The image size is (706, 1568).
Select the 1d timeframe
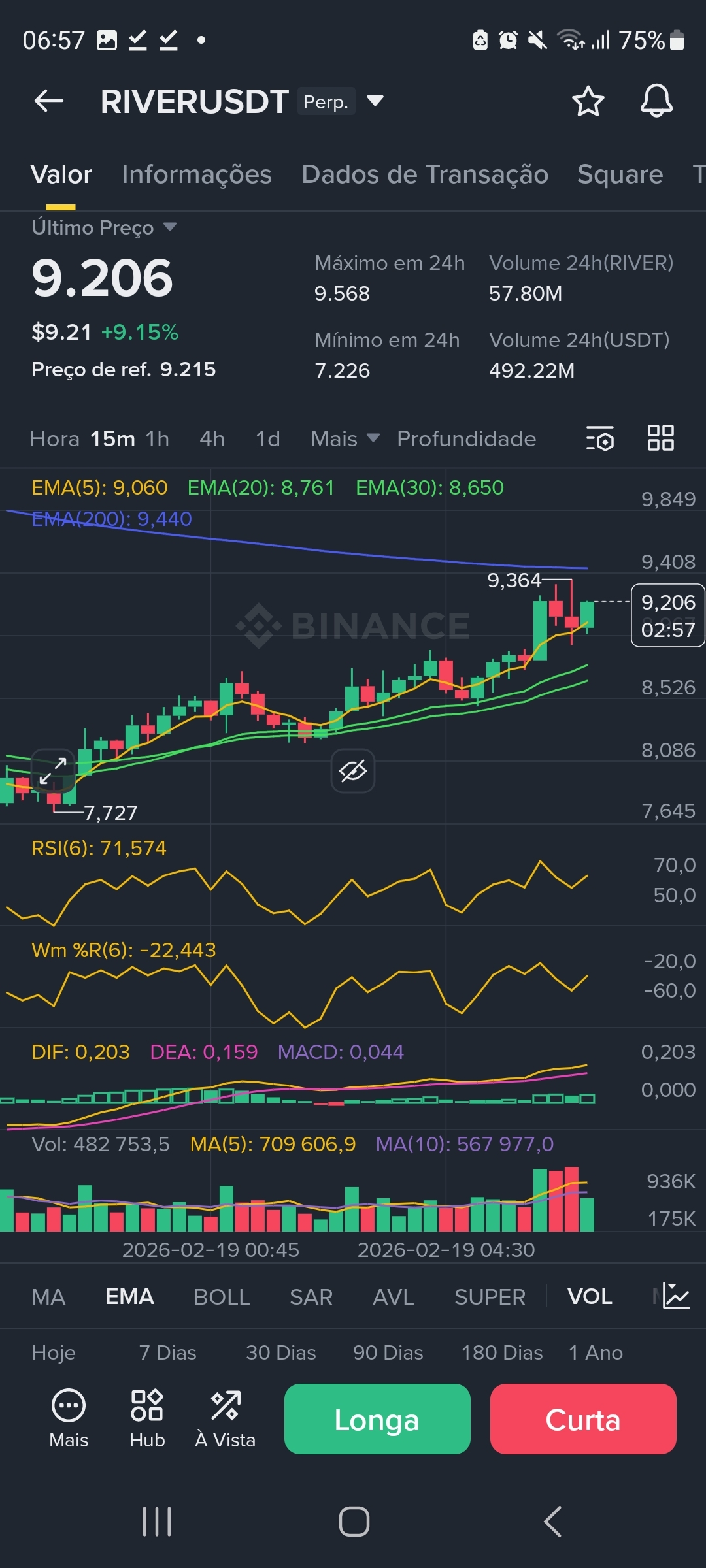[268, 438]
